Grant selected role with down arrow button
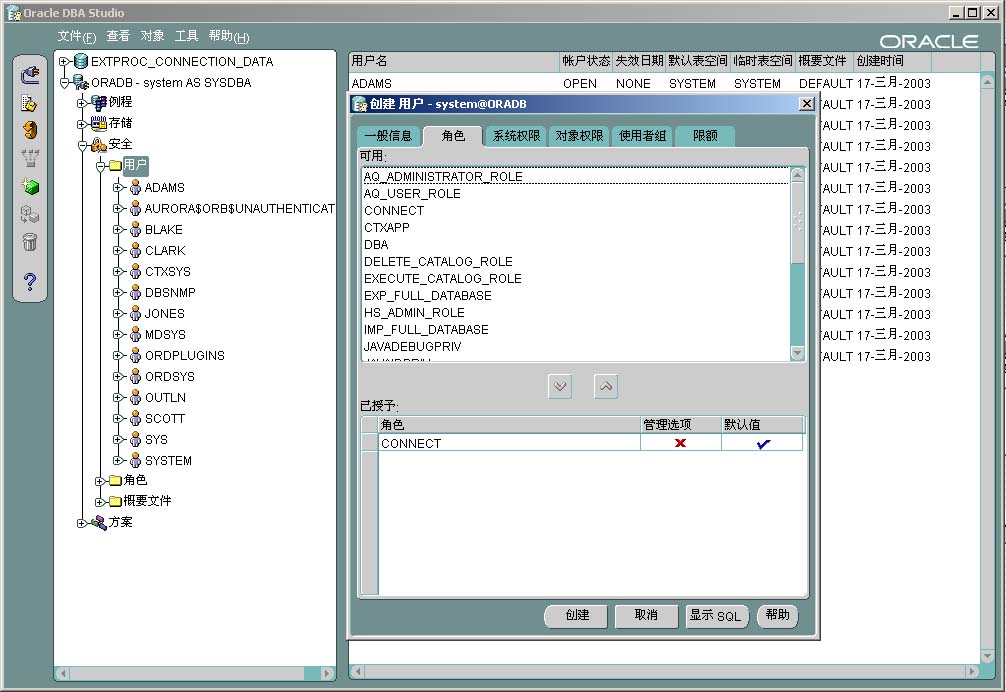The height and width of the screenshot is (692, 1006). [x=560, y=386]
